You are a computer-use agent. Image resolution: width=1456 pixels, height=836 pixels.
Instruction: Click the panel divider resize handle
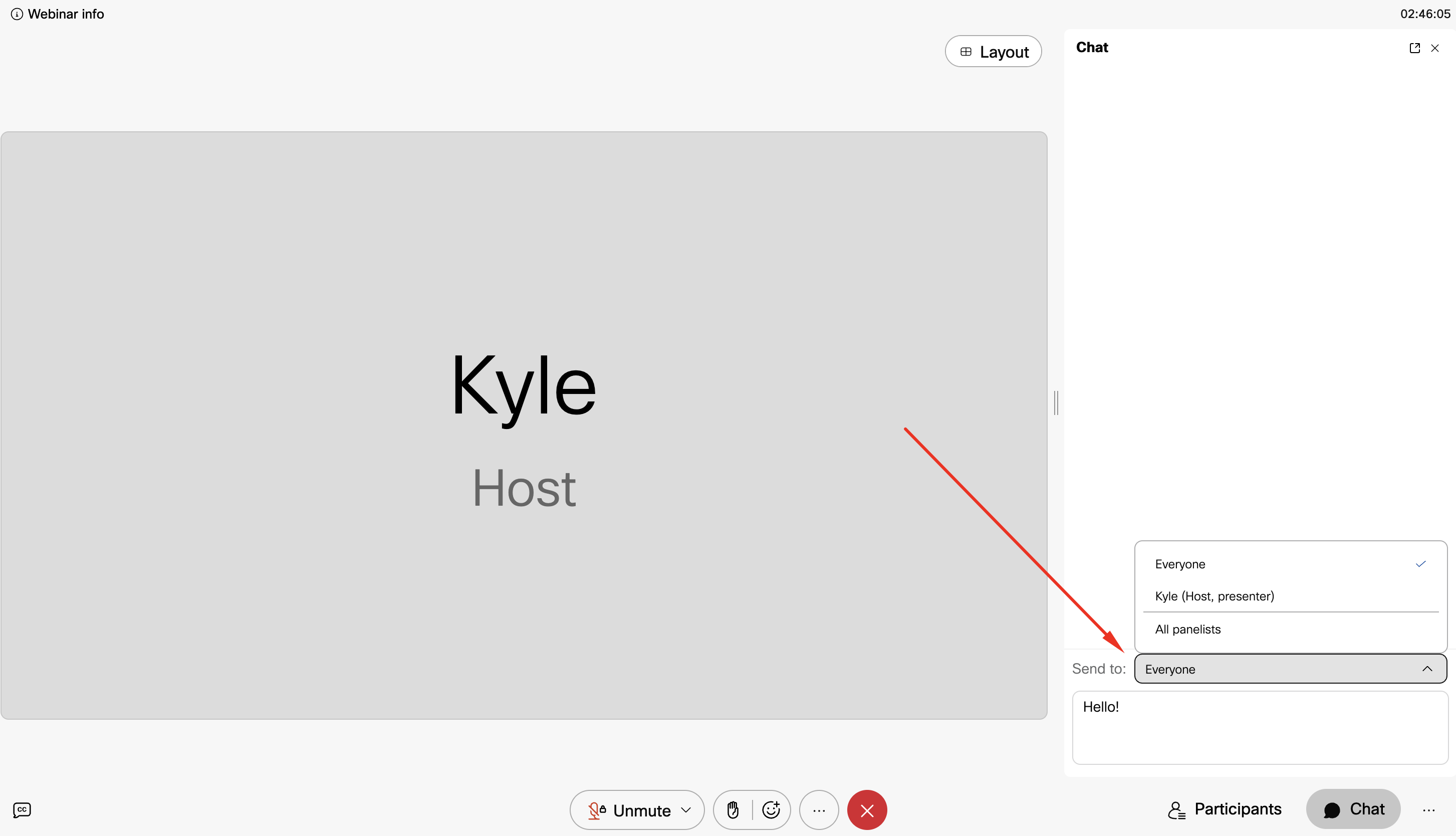[x=1056, y=402]
